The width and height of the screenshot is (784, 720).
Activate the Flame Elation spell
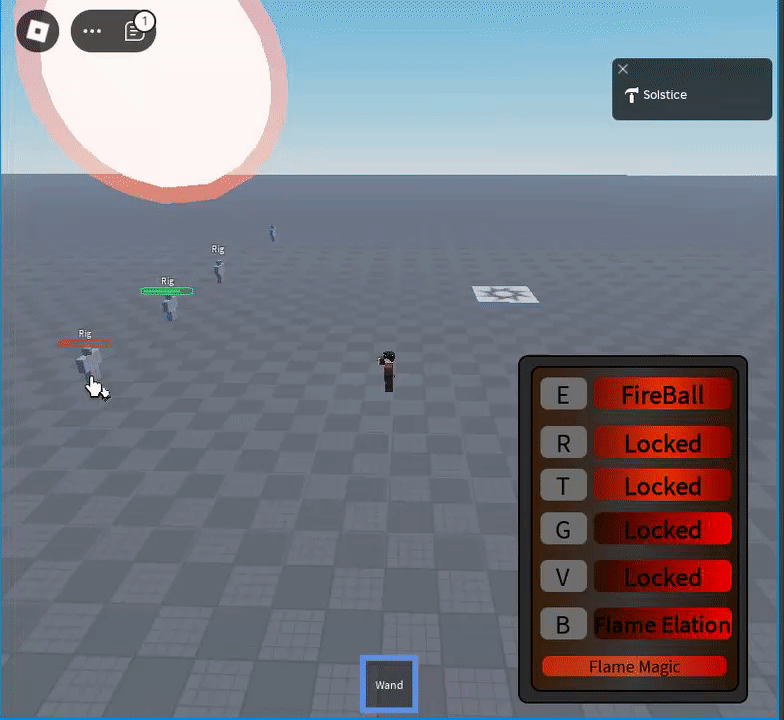[x=662, y=624]
